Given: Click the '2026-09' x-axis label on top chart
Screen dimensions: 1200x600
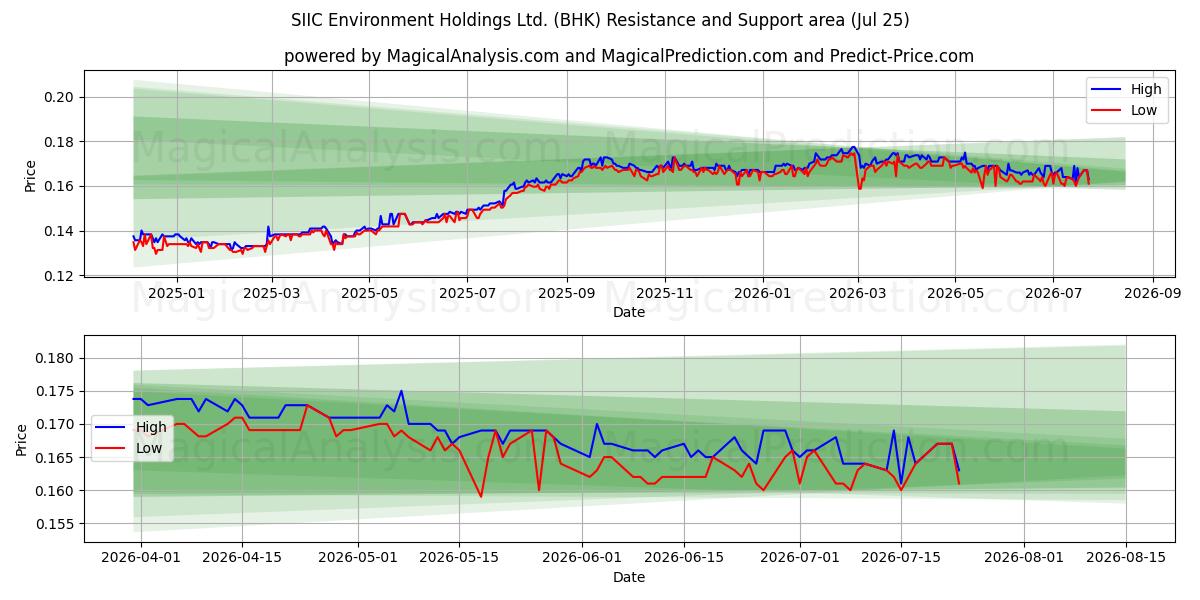Looking at the screenshot, I should point(1152,294).
